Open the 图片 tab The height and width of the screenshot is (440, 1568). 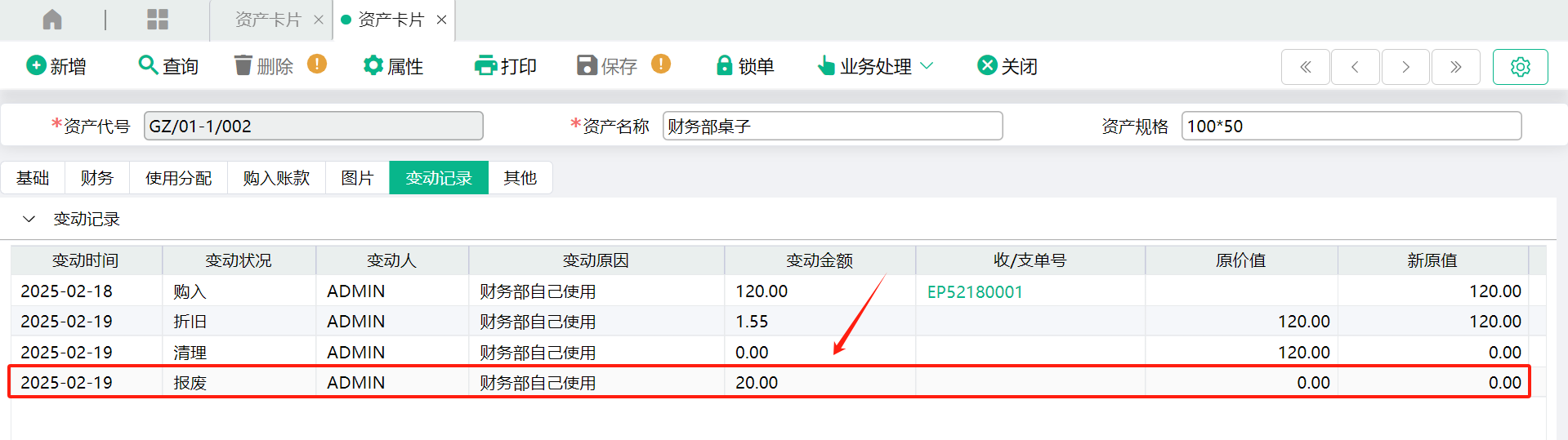pos(357,178)
